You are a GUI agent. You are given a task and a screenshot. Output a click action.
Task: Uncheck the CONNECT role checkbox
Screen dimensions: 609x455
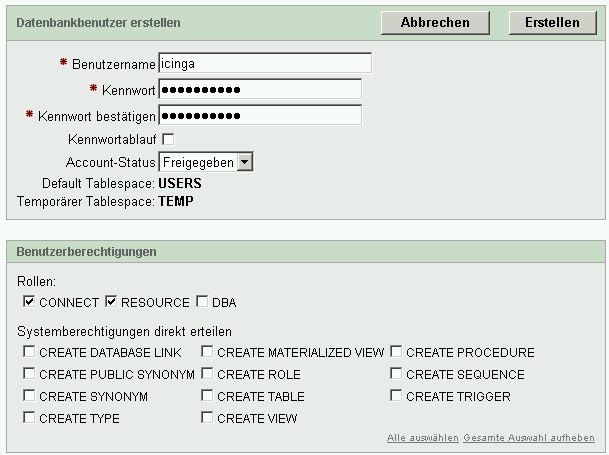(x=29, y=301)
